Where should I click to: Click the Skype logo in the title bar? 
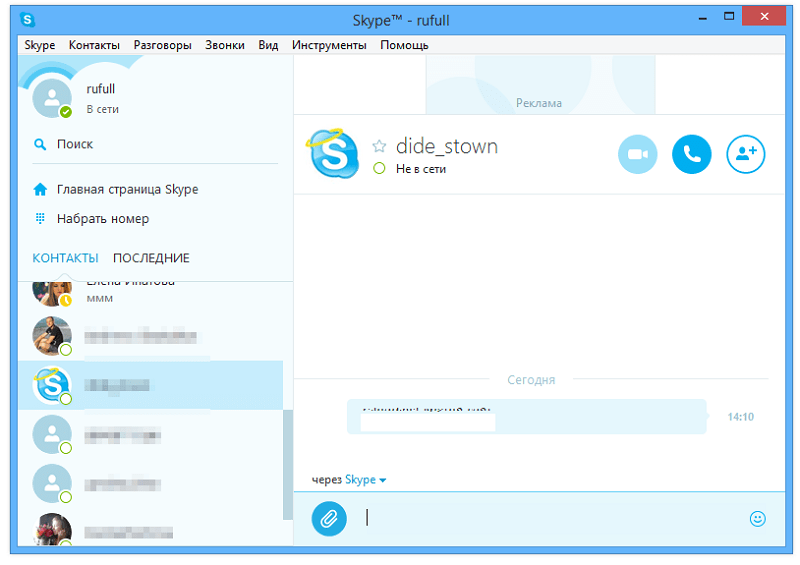[x=27, y=20]
